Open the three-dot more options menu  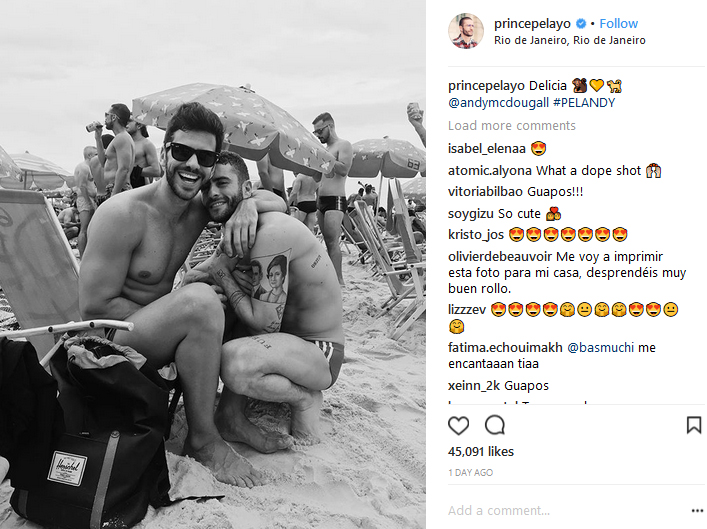(x=697, y=511)
